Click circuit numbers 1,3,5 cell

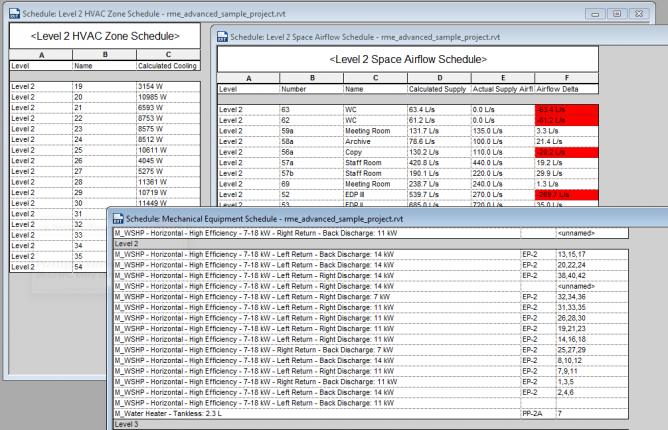click(x=592, y=382)
